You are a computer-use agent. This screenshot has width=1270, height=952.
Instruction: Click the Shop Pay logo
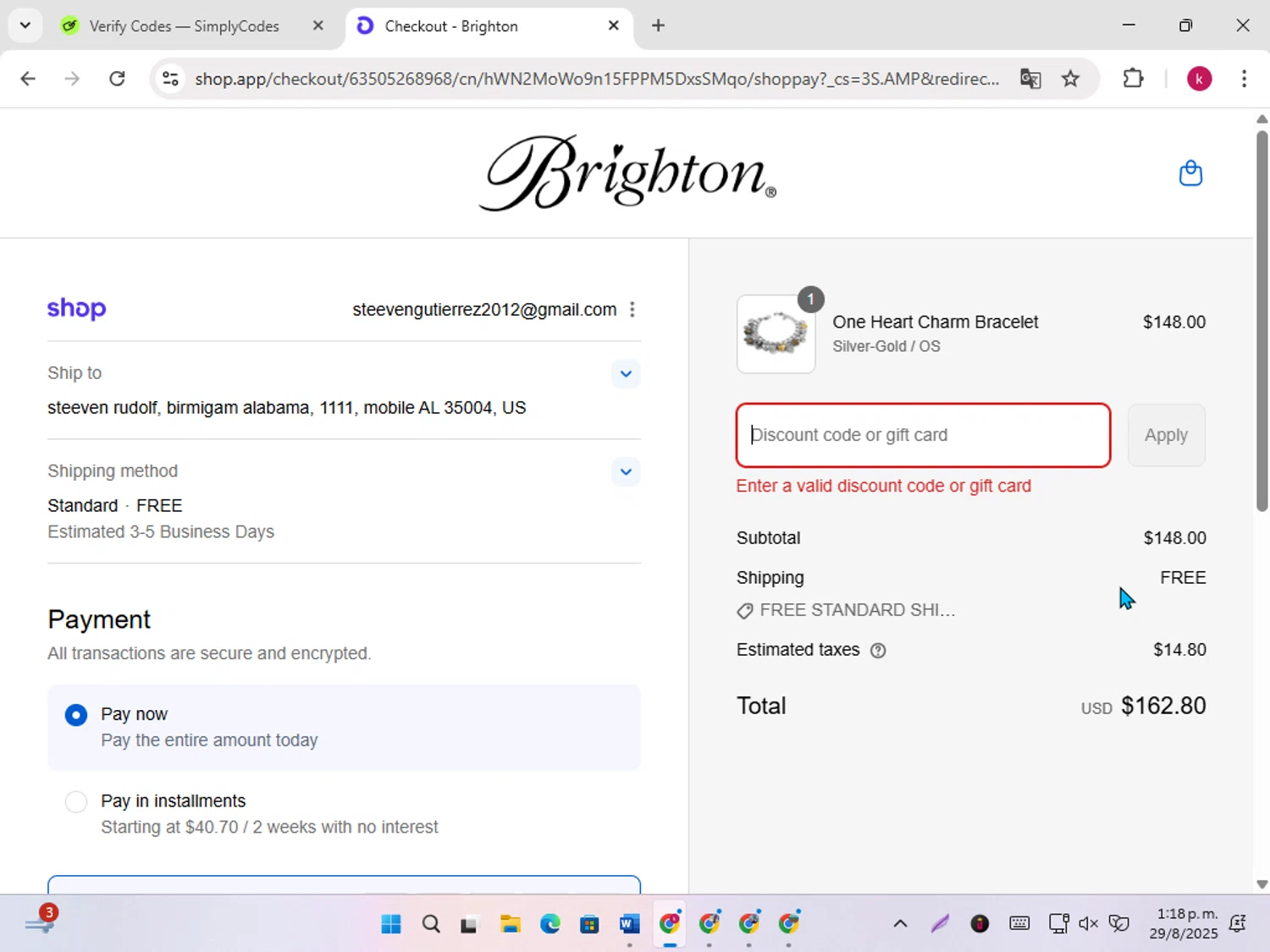tap(76, 309)
